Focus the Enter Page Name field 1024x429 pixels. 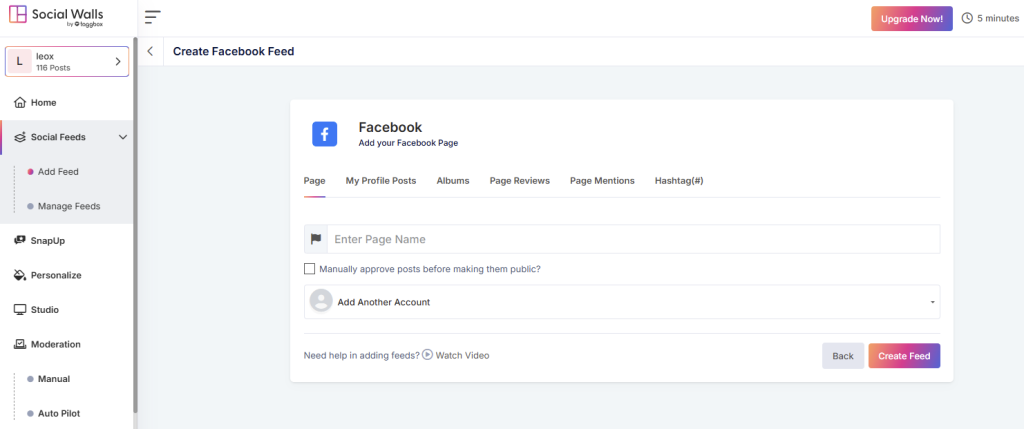coord(632,240)
